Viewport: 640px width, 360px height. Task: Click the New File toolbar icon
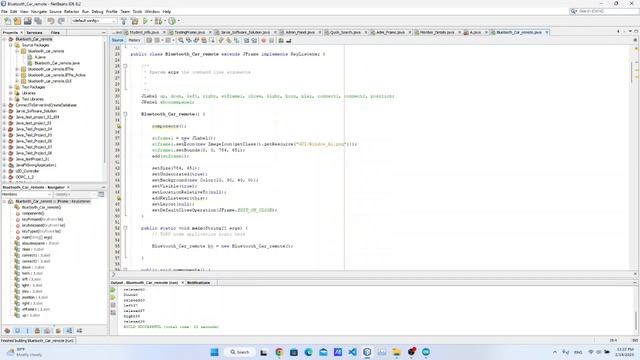click(x=7, y=21)
